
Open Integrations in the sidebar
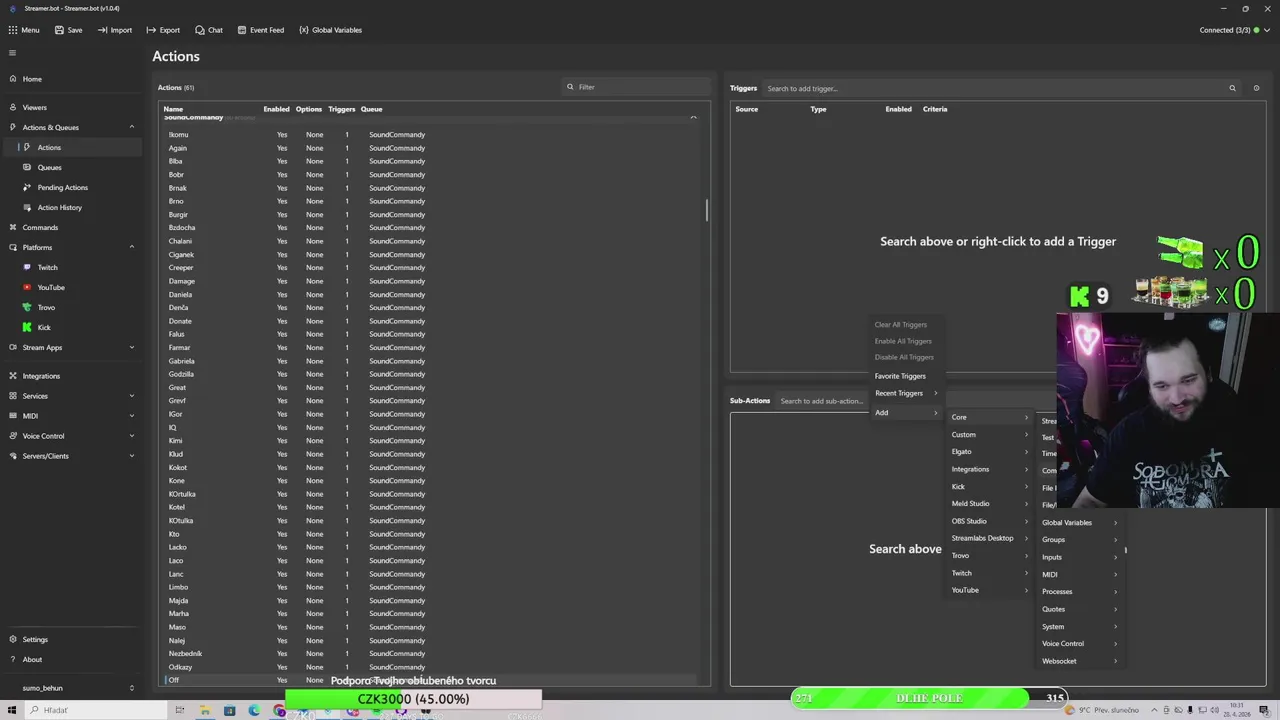[x=41, y=376]
